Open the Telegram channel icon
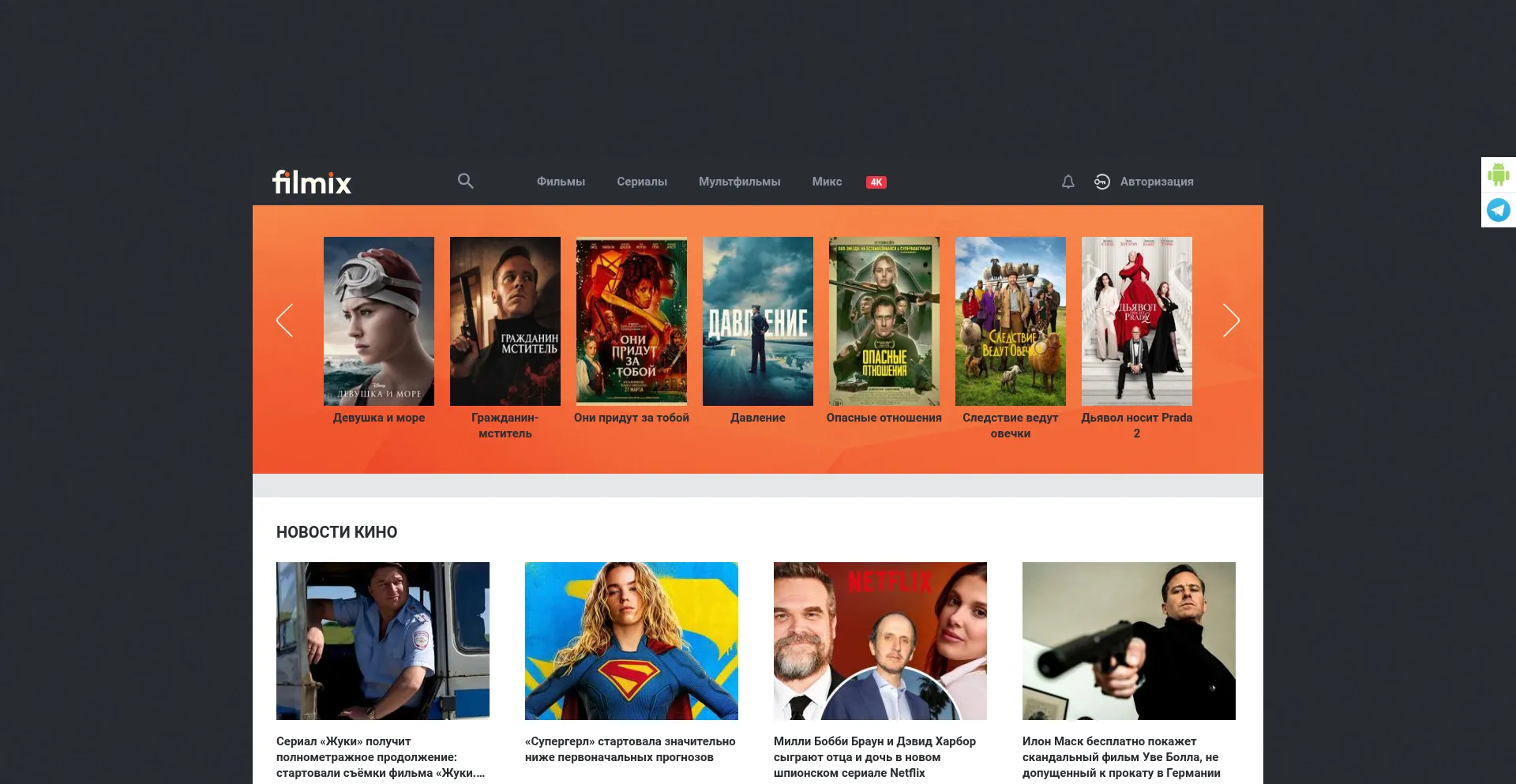The width and height of the screenshot is (1516, 784). coord(1498,210)
